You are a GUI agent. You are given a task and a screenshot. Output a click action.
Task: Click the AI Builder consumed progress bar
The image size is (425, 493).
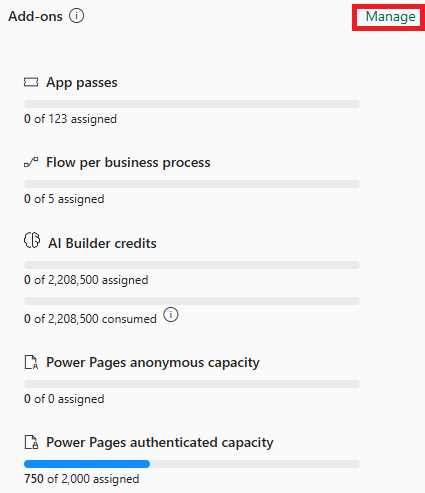[x=192, y=301]
